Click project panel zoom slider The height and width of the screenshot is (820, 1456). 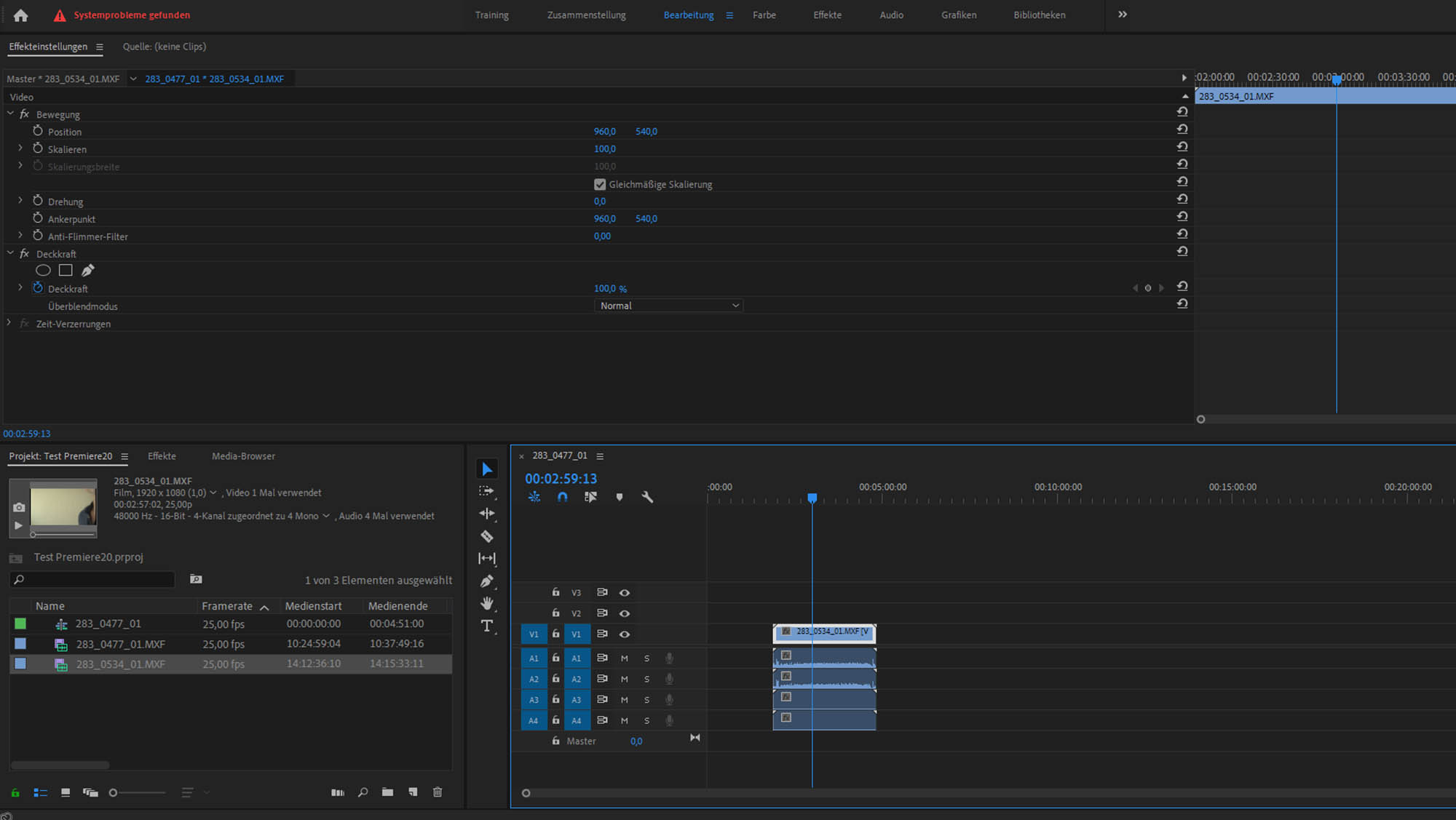coord(138,792)
